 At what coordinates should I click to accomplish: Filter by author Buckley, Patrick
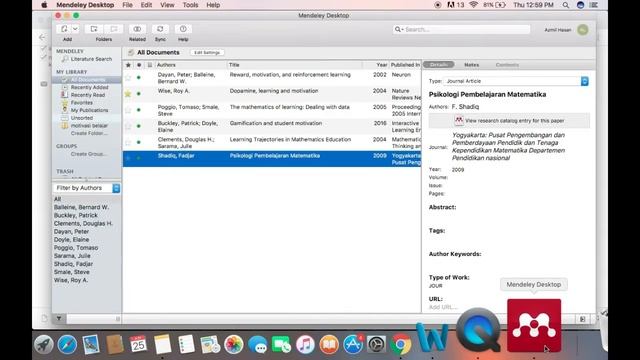pos(76,215)
